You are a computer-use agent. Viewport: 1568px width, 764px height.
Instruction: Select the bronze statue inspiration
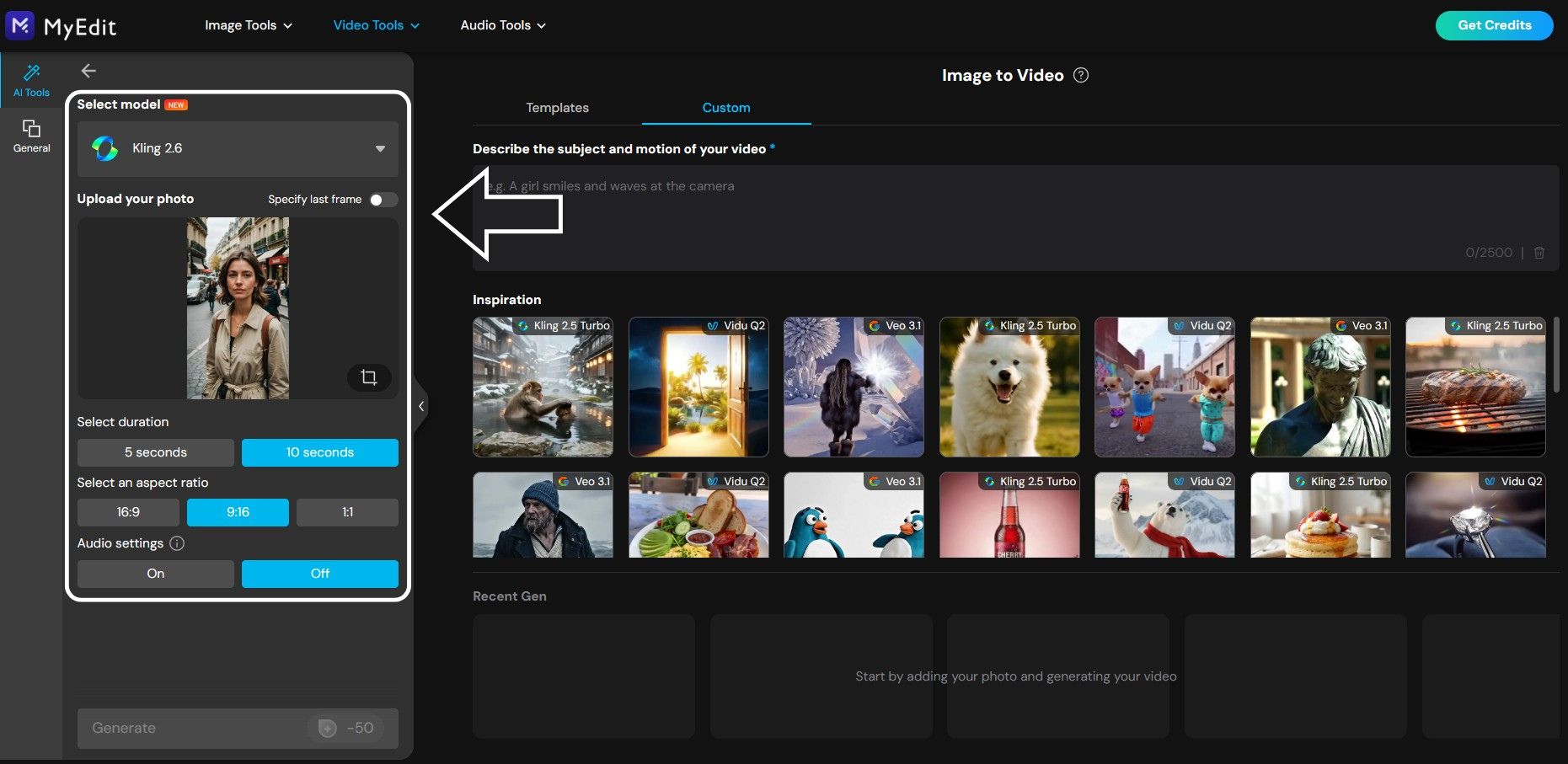(x=1320, y=387)
